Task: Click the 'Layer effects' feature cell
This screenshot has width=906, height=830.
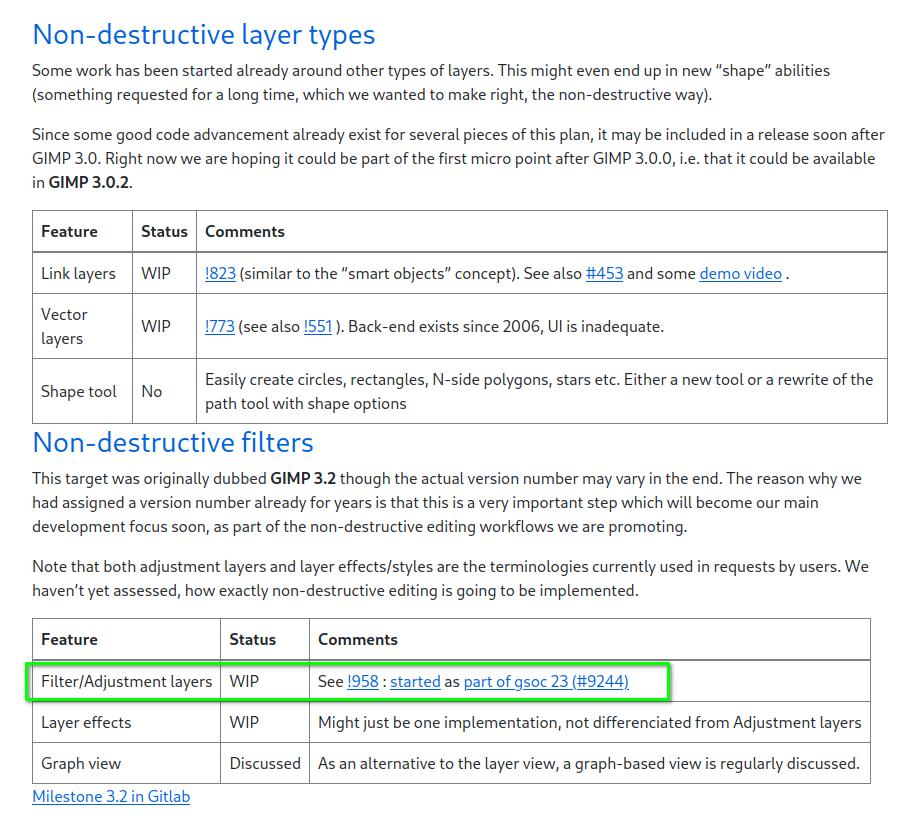Action: (86, 722)
